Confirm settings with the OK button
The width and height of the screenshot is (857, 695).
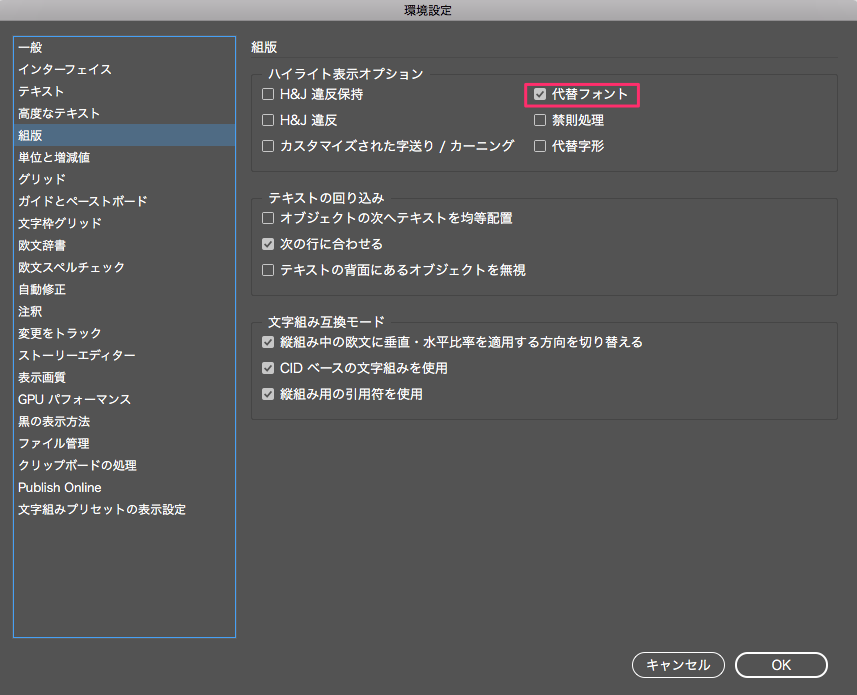tap(781, 665)
